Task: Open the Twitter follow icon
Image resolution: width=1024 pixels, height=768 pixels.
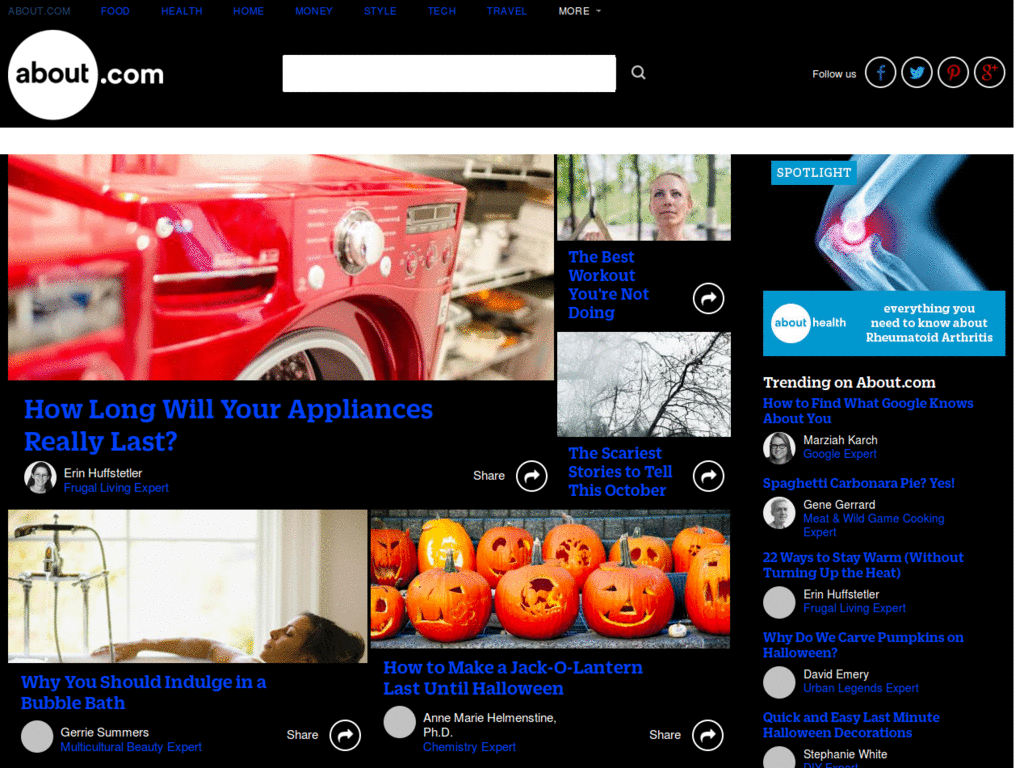Action: (917, 72)
